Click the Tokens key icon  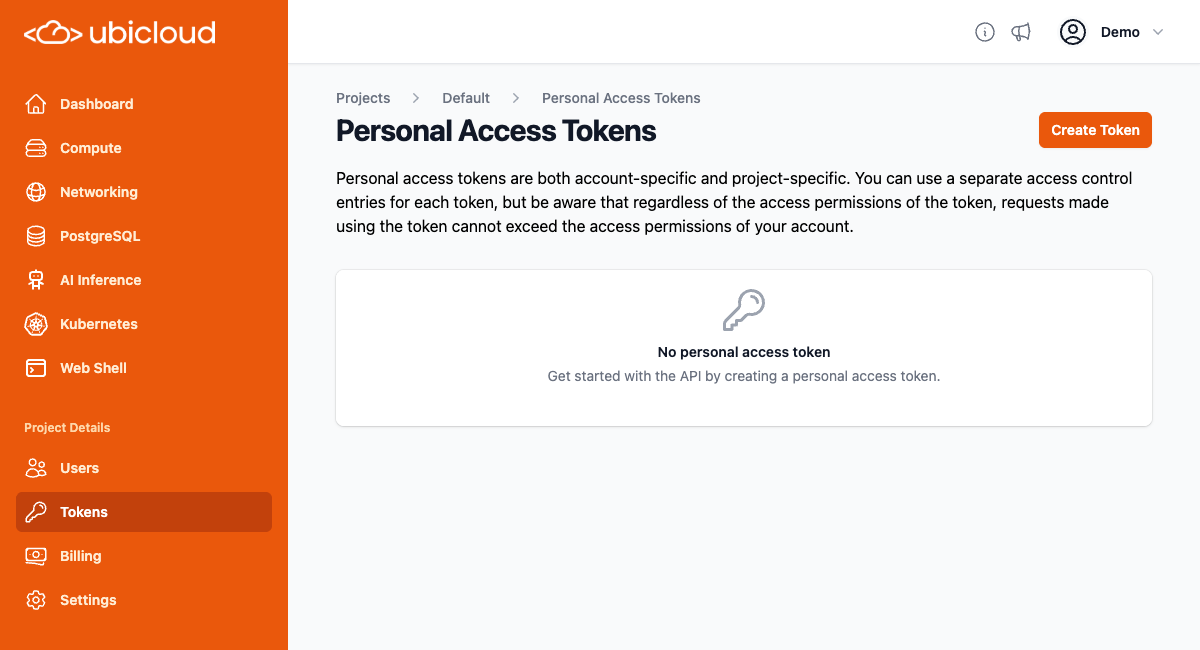click(36, 512)
